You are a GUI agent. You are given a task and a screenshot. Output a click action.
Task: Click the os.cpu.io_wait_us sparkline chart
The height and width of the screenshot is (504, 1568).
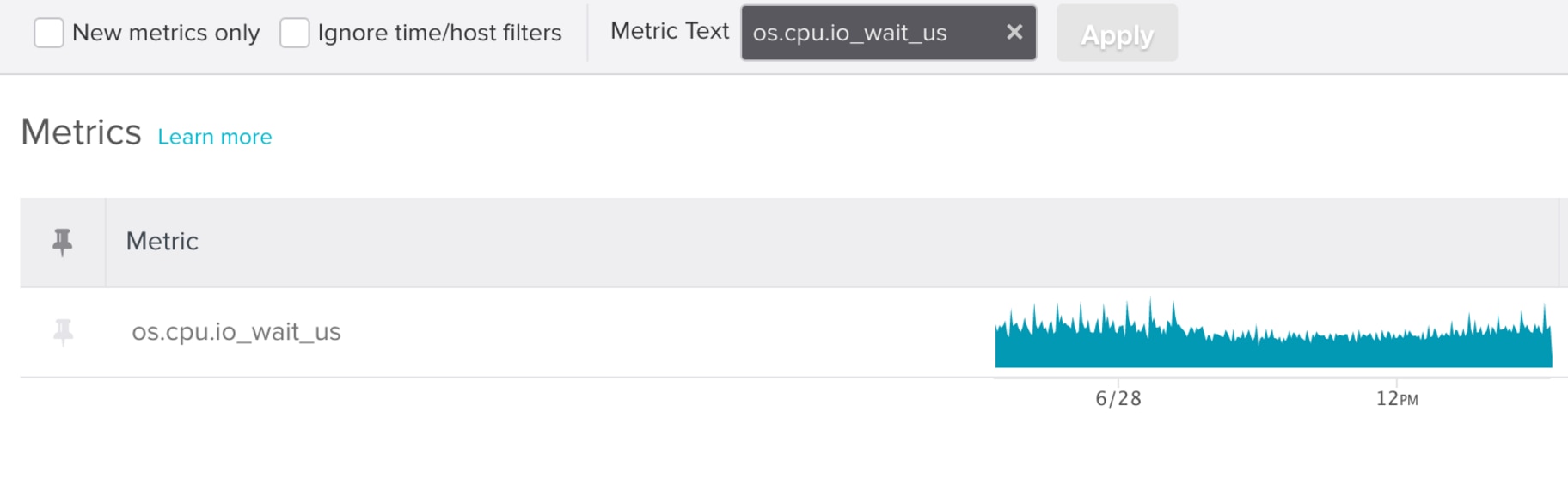pyautogui.click(x=1273, y=334)
